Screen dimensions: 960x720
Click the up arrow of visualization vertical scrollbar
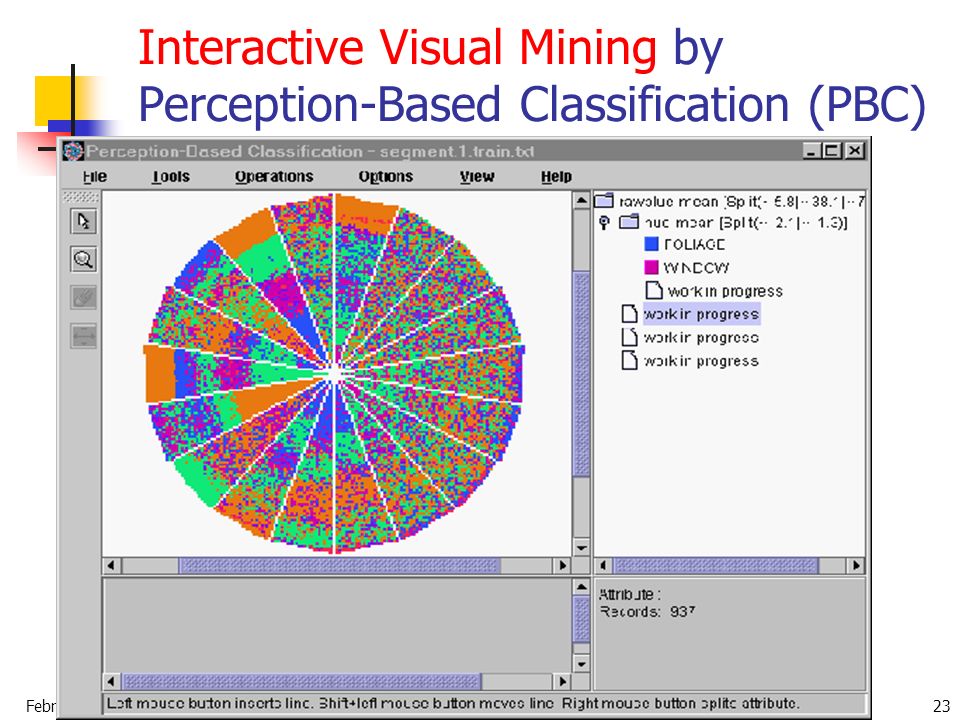click(x=581, y=200)
